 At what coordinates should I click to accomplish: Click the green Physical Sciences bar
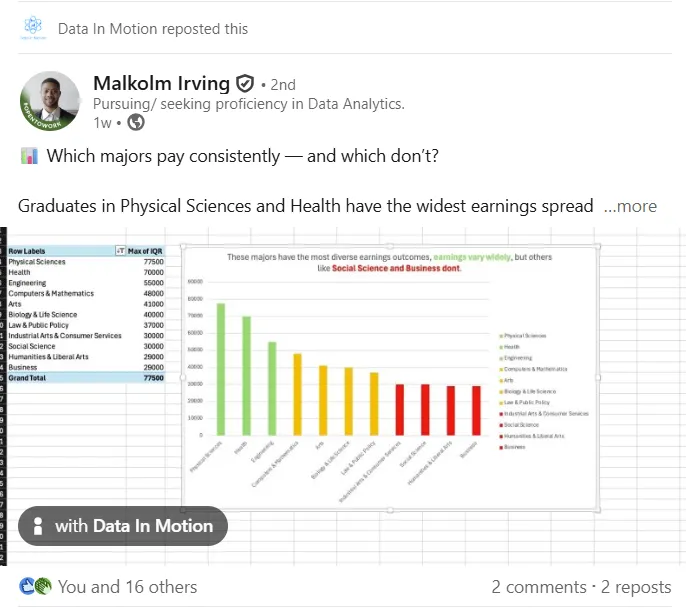pos(221,369)
